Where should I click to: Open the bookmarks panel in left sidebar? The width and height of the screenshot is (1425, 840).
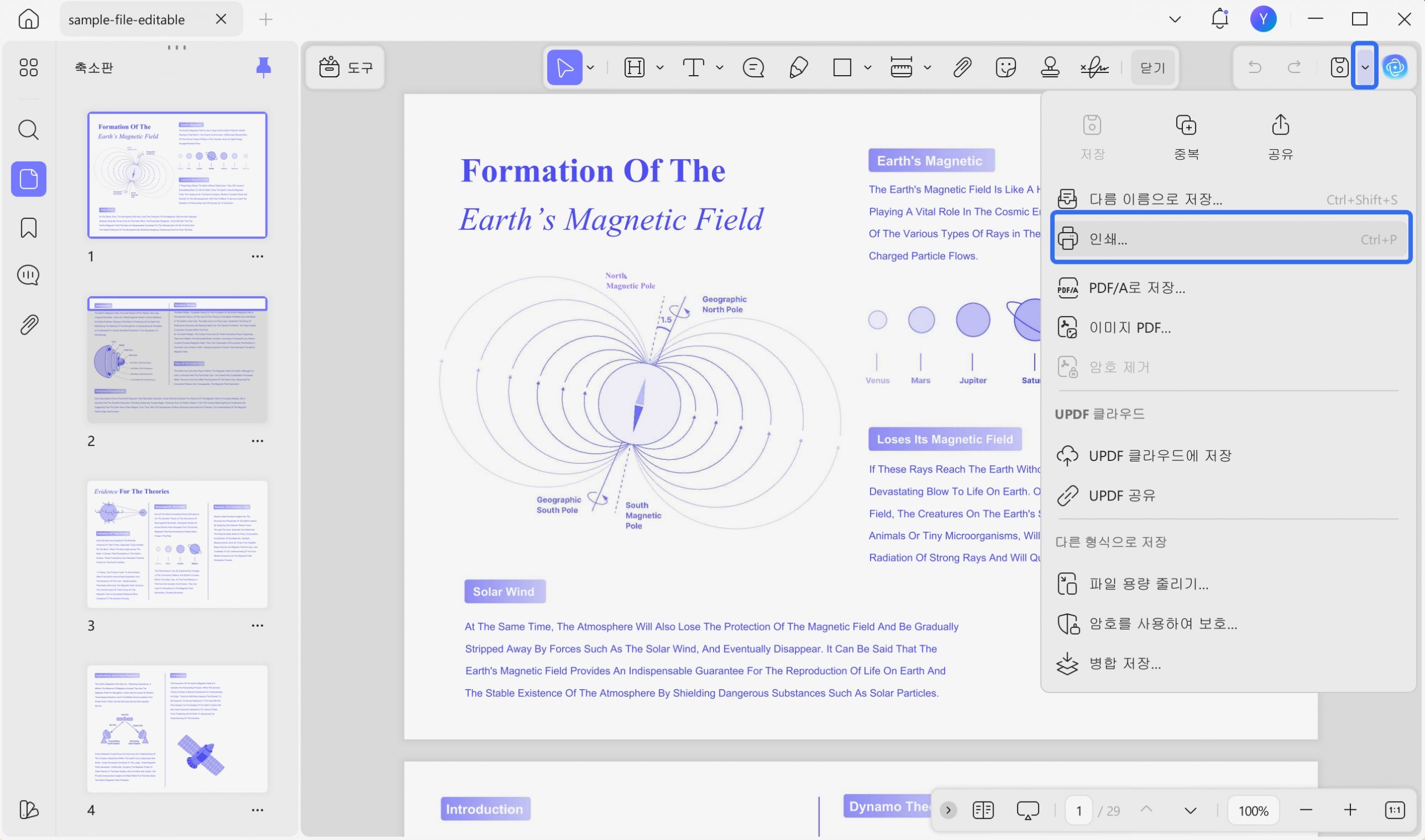coord(28,228)
